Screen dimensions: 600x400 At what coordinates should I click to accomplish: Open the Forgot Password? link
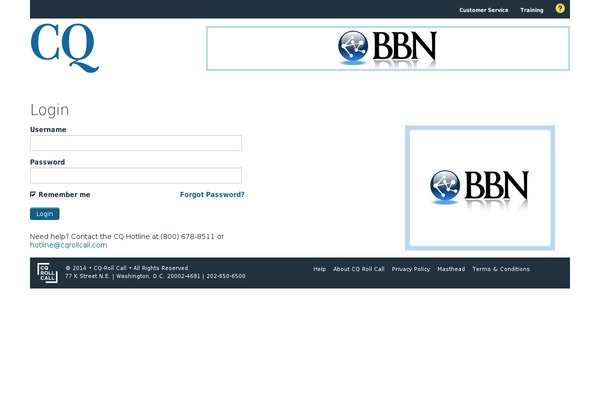point(212,194)
